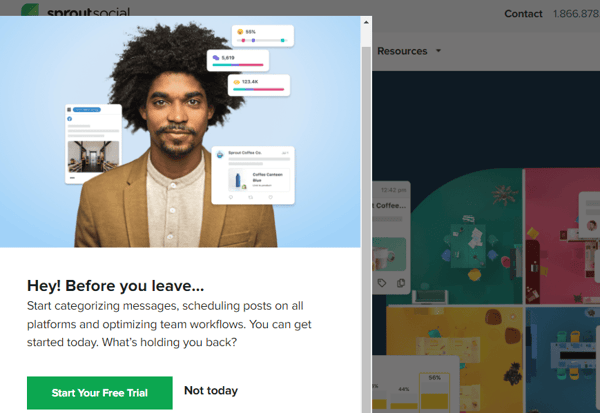Click the popup vertical scrollbar thumb
The image size is (600, 413).
click(366, 230)
